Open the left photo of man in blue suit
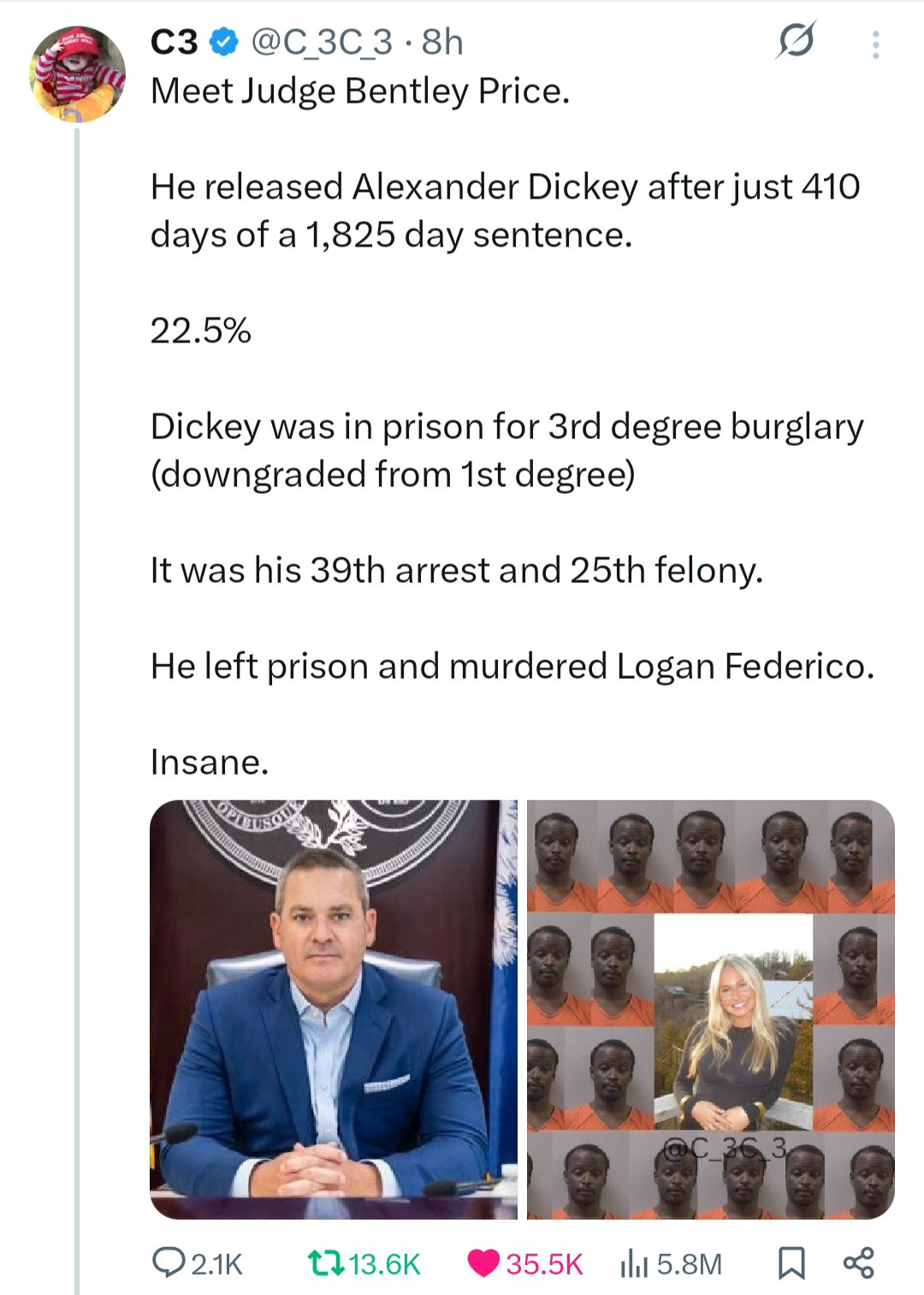This screenshot has width=924, height=1295. [x=334, y=1008]
